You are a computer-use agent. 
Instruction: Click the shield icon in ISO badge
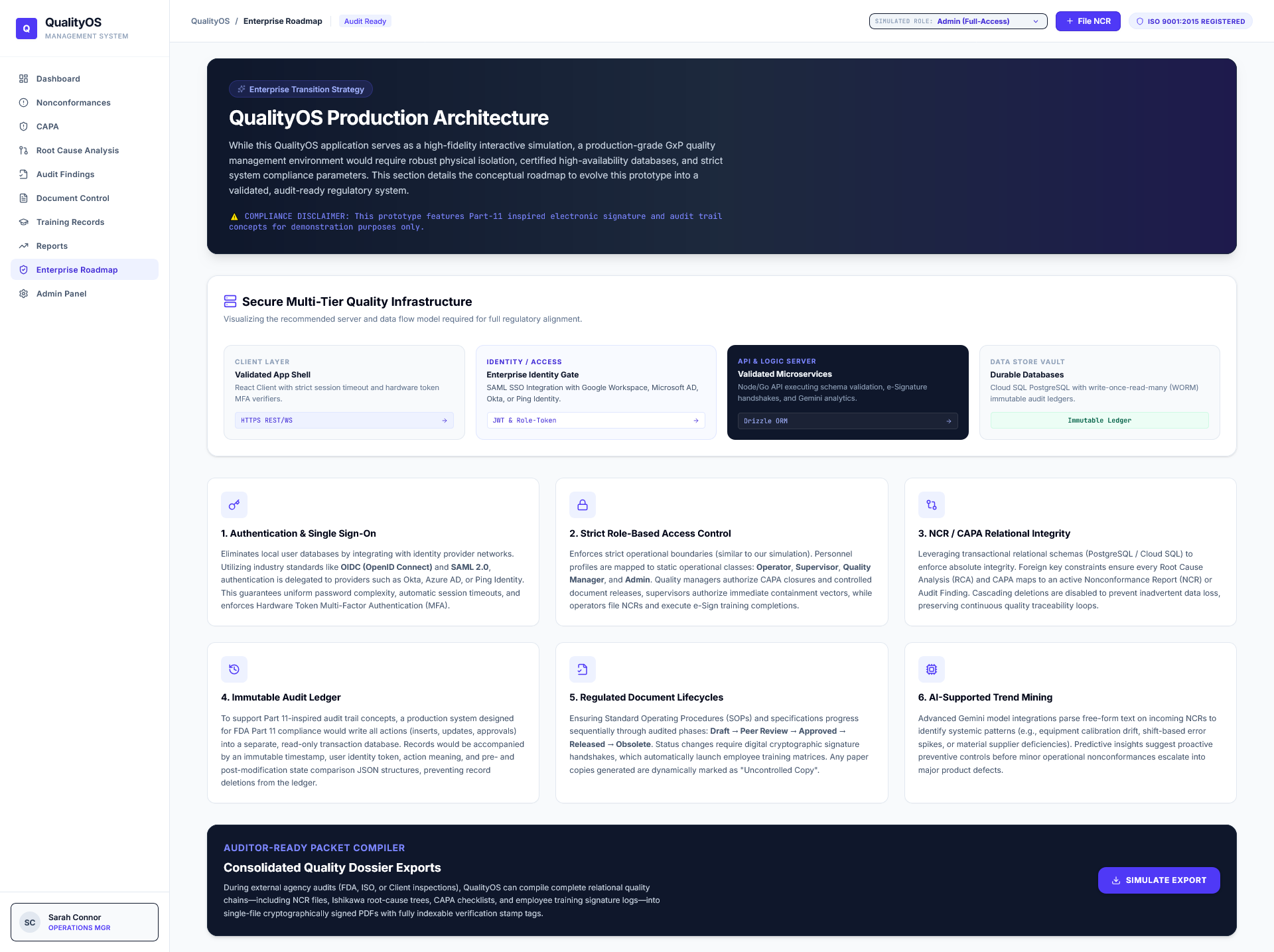coord(1140,21)
